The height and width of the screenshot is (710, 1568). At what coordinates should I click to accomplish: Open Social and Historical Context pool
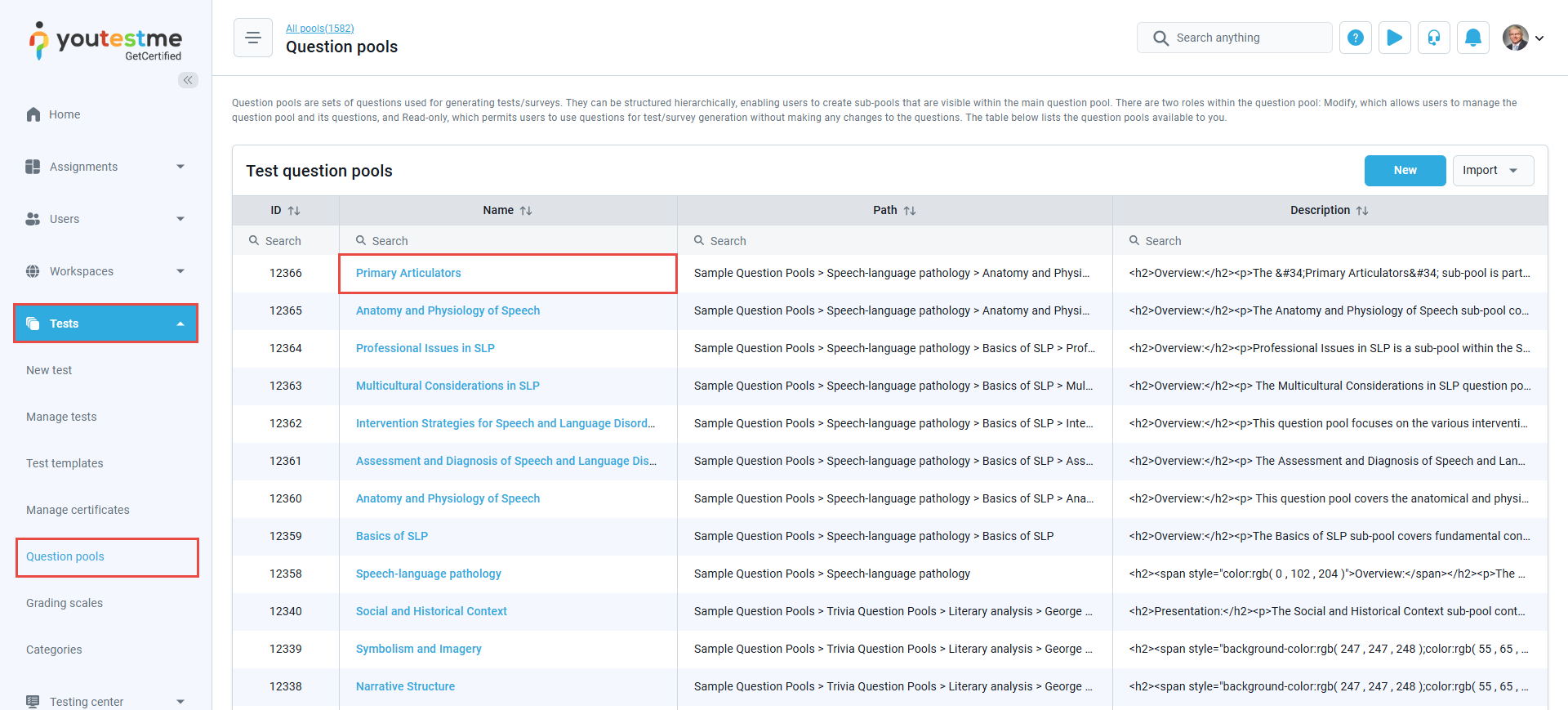coord(431,611)
